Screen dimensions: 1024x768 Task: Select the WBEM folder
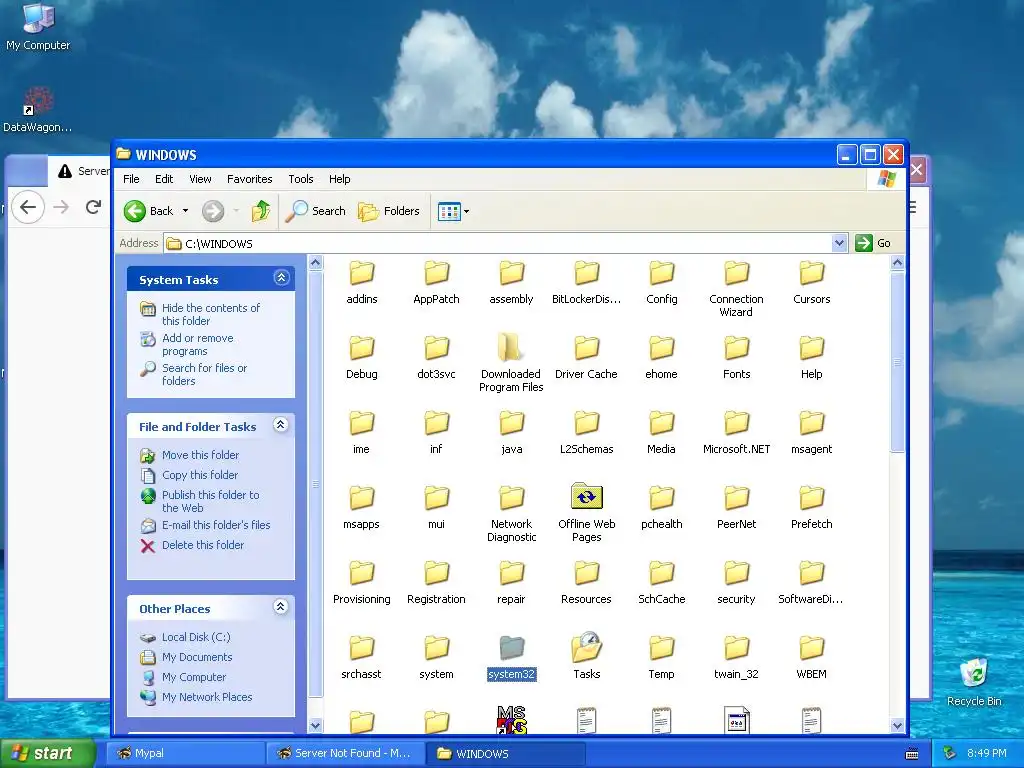[811, 648]
